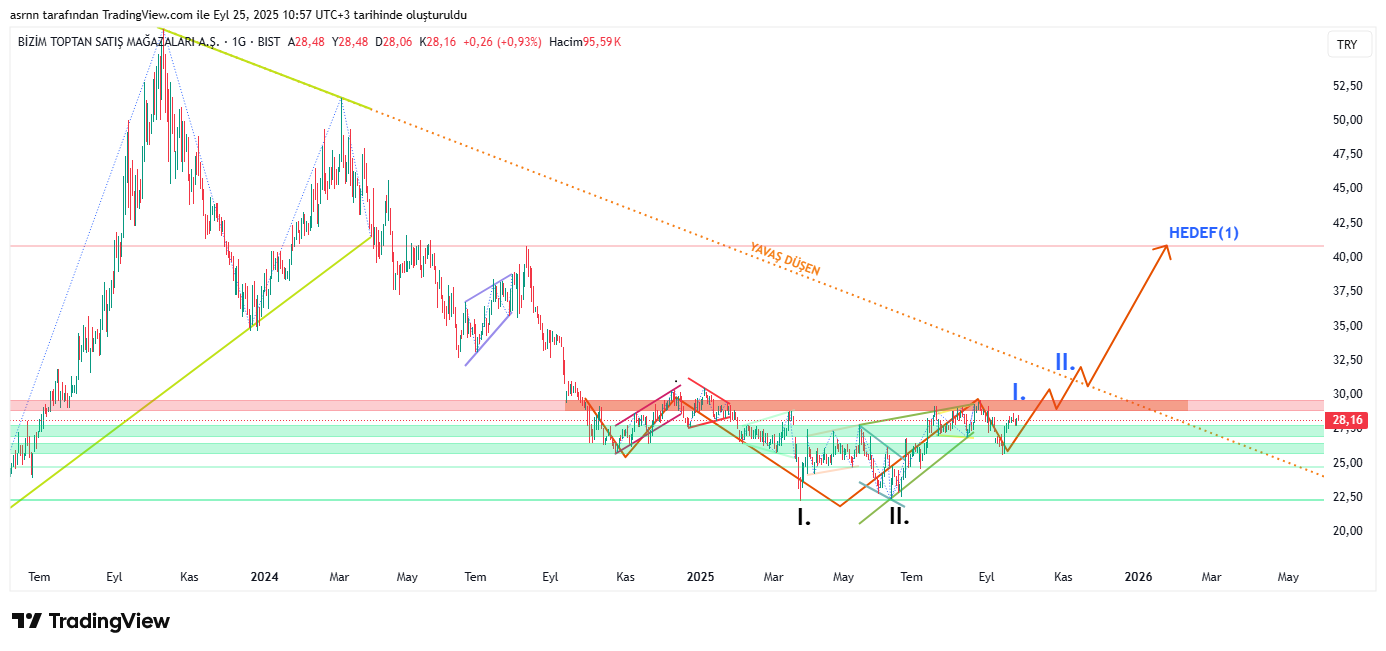Click the 2026 label on the time axis
The image size is (1386, 651).
1138,577
